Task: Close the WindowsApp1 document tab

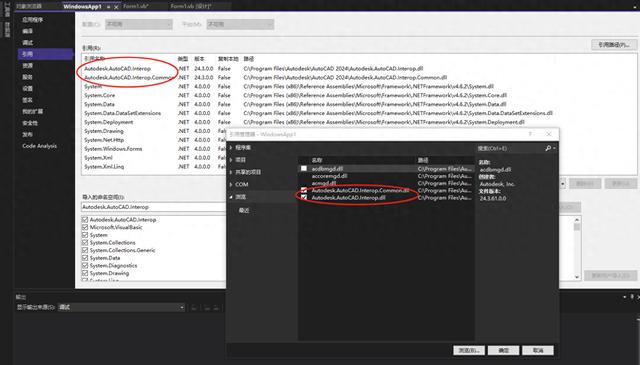Action: pyautogui.click(x=116, y=7)
